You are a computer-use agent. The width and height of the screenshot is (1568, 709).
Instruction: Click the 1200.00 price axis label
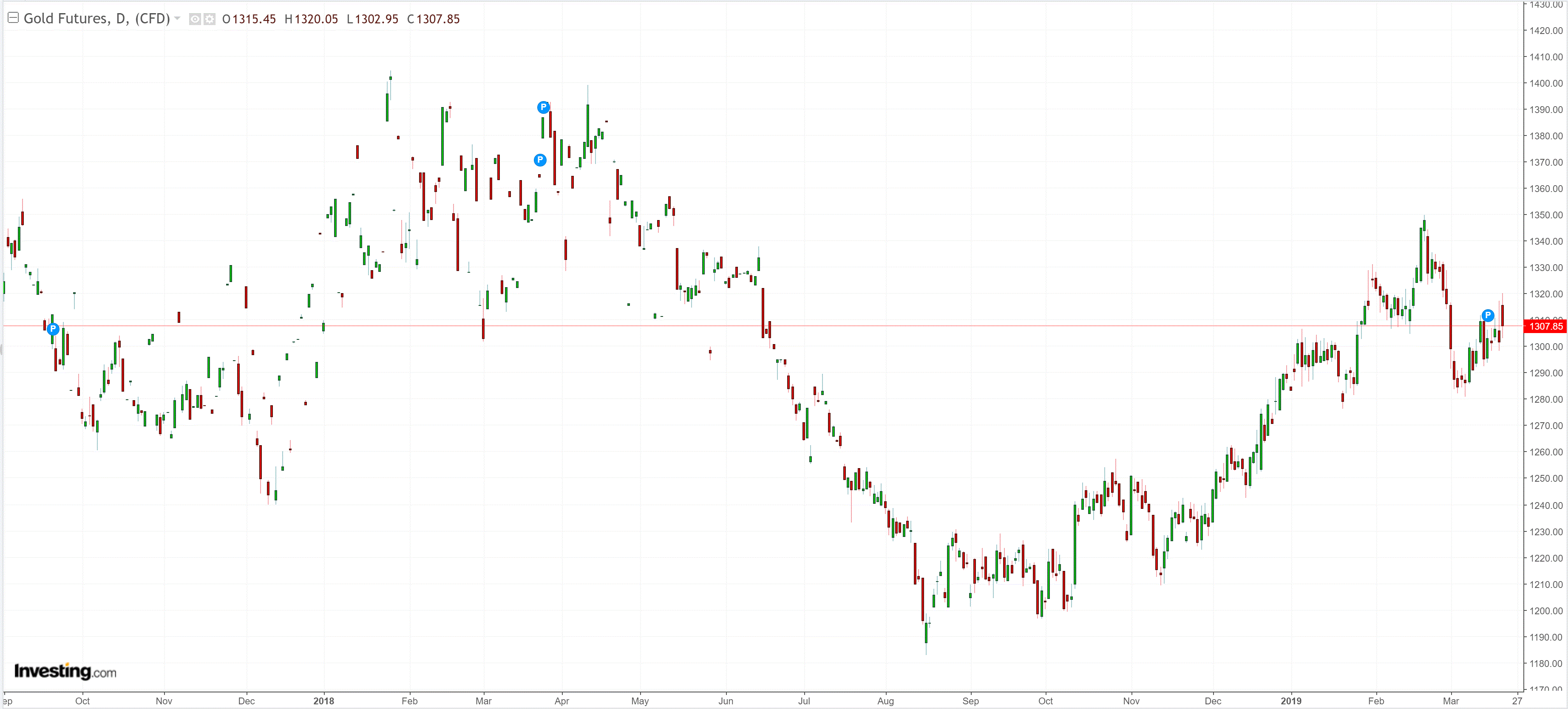[x=1545, y=610]
